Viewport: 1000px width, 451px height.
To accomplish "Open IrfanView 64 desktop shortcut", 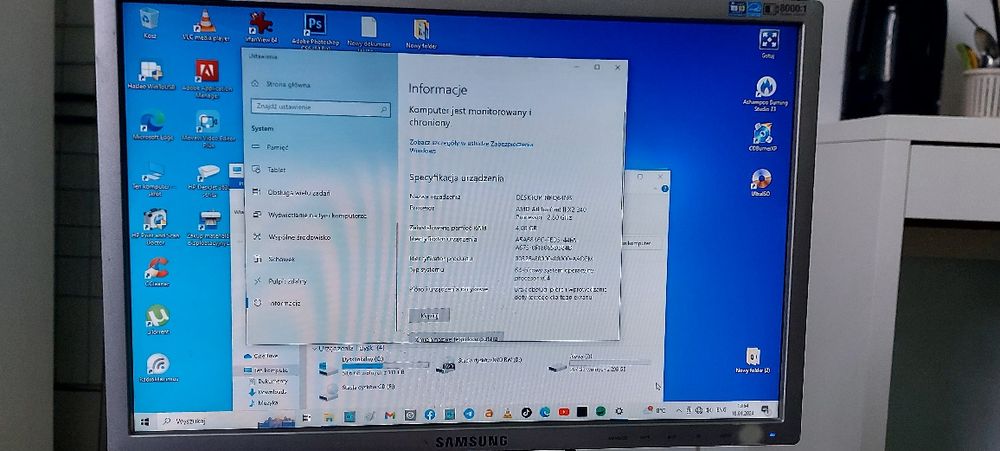I will pyautogui.click(x=261, y=27).
